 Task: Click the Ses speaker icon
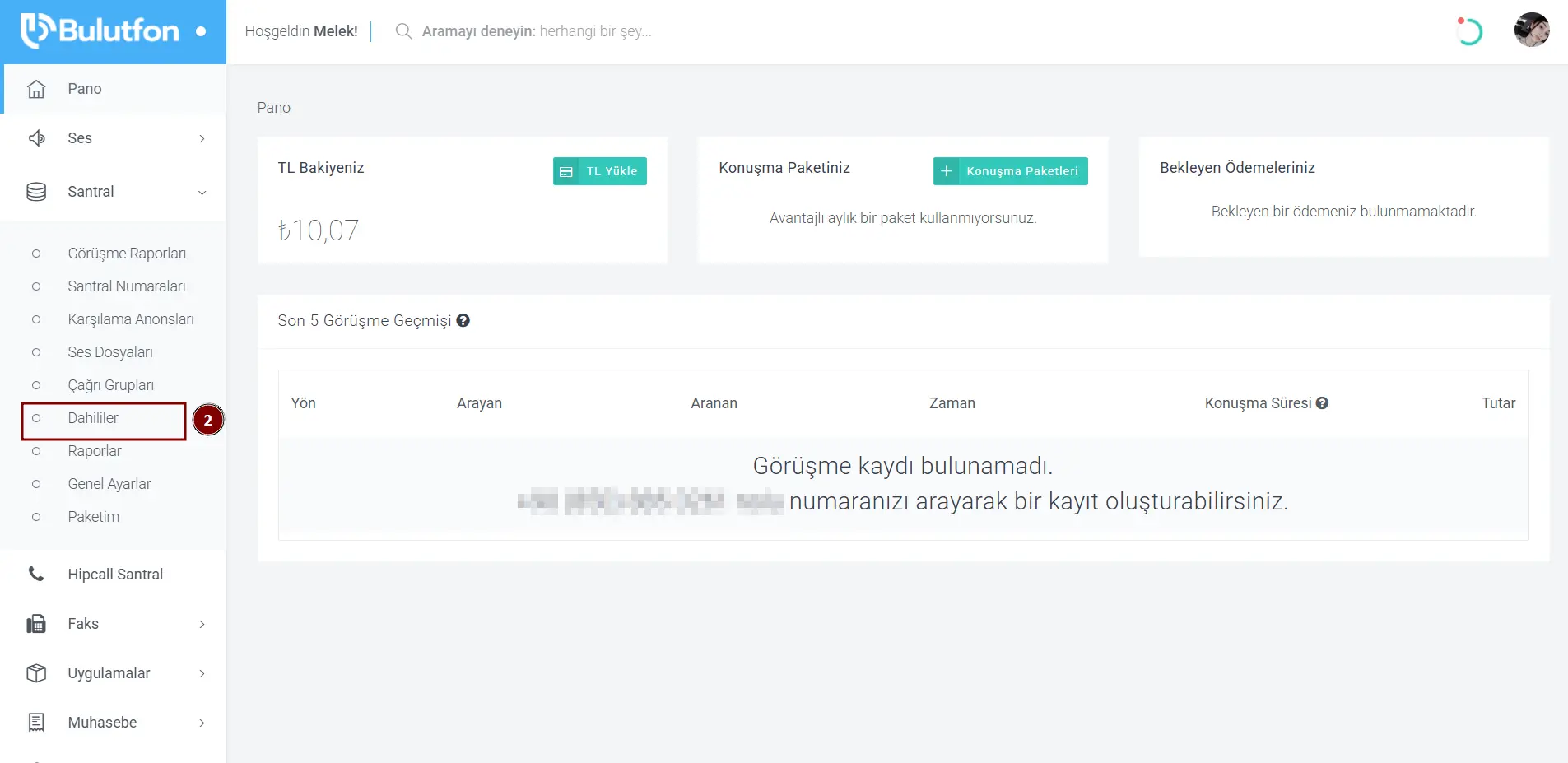click(x=36, y=138)
